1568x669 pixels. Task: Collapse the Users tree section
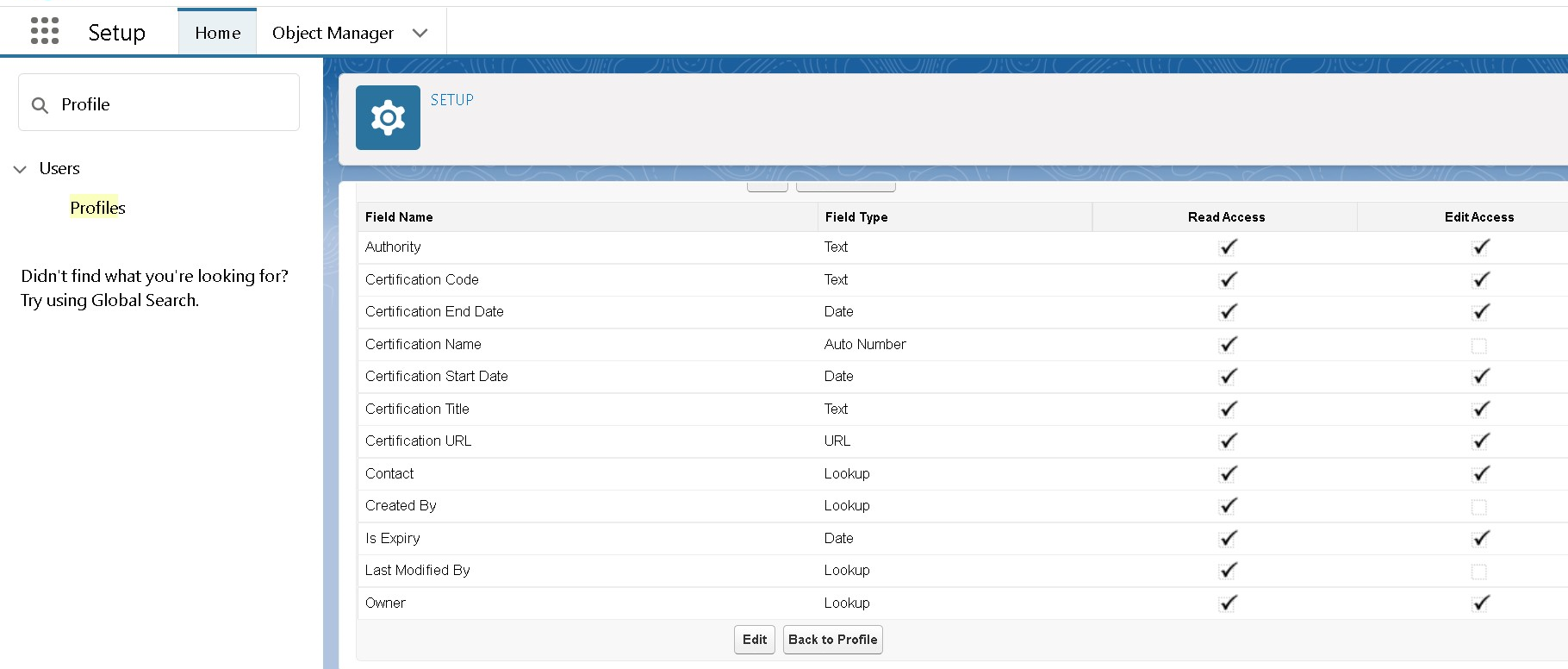coord(20,169)
